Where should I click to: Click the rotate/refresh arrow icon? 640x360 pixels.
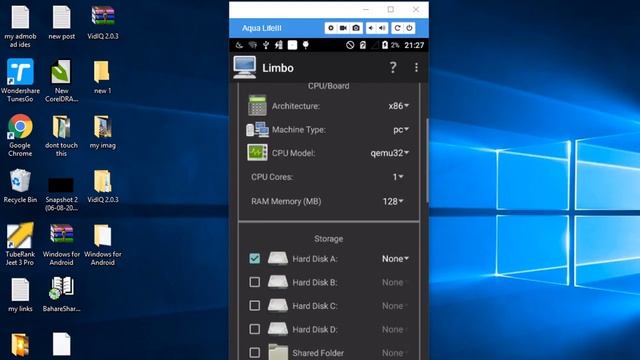click(397, 28)
